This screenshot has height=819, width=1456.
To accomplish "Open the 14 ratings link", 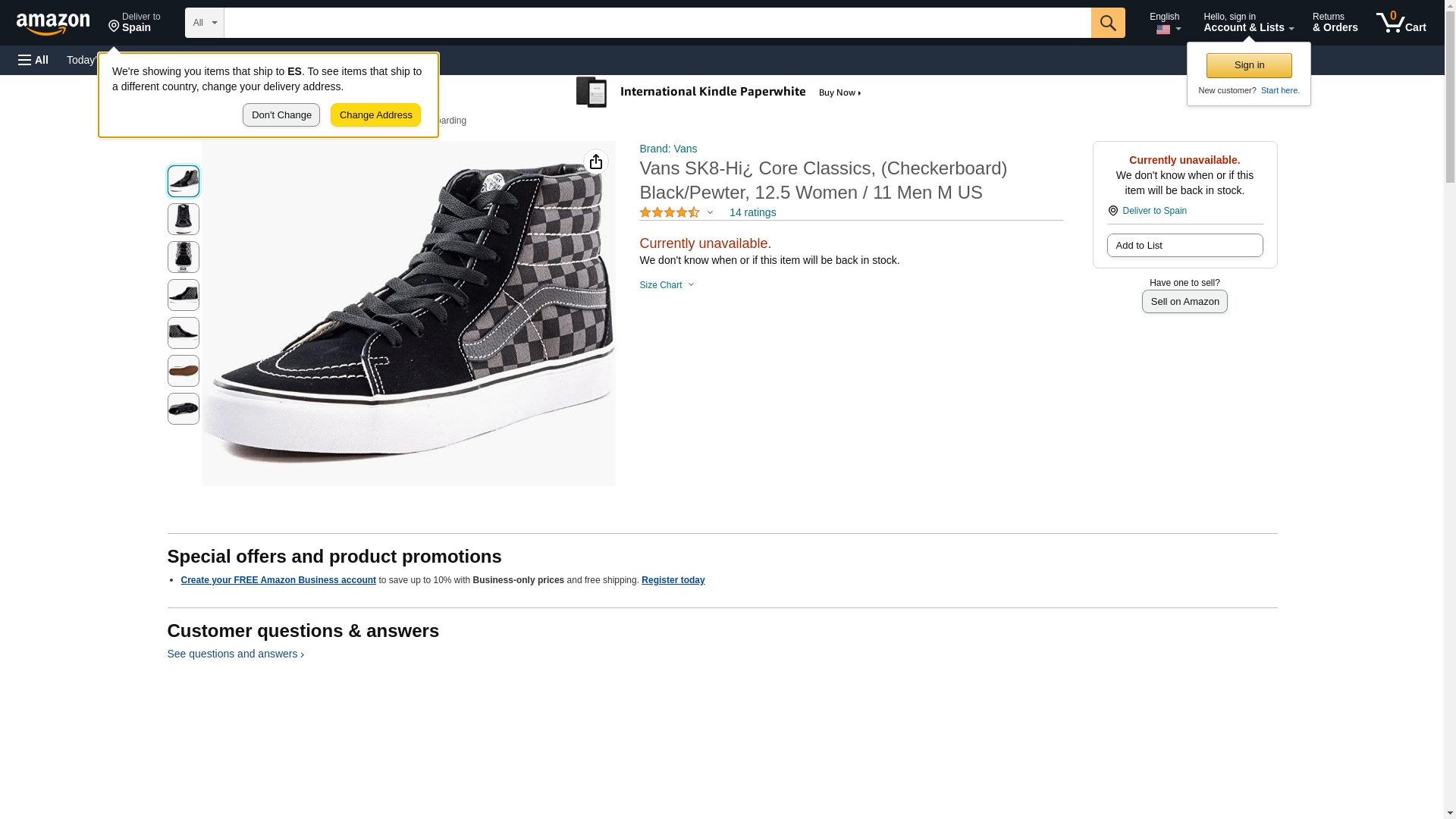I will click(x=752, y=213).
